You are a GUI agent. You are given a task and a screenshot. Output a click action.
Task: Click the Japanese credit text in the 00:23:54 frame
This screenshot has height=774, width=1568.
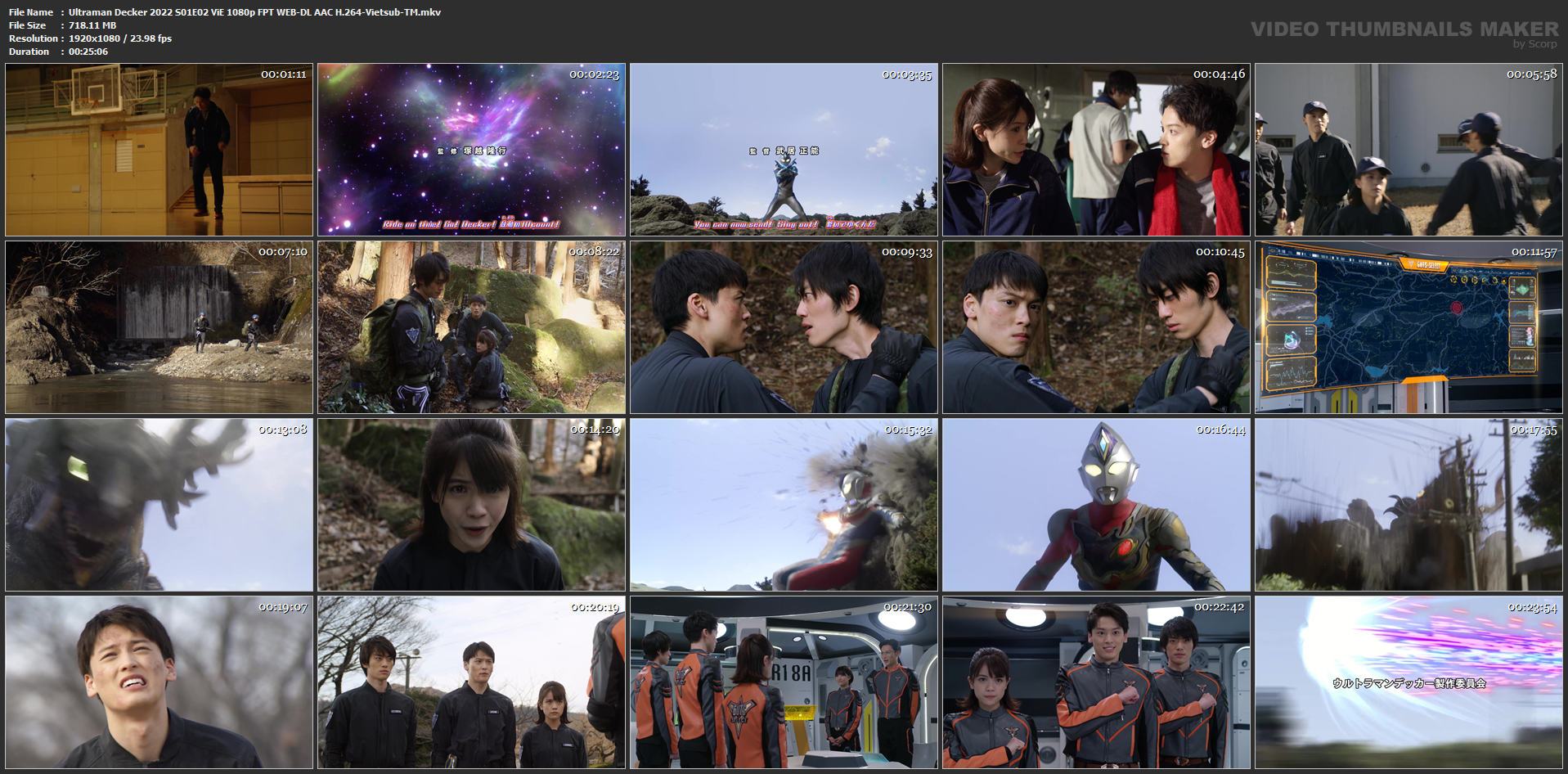click(x=1409, y=683)
